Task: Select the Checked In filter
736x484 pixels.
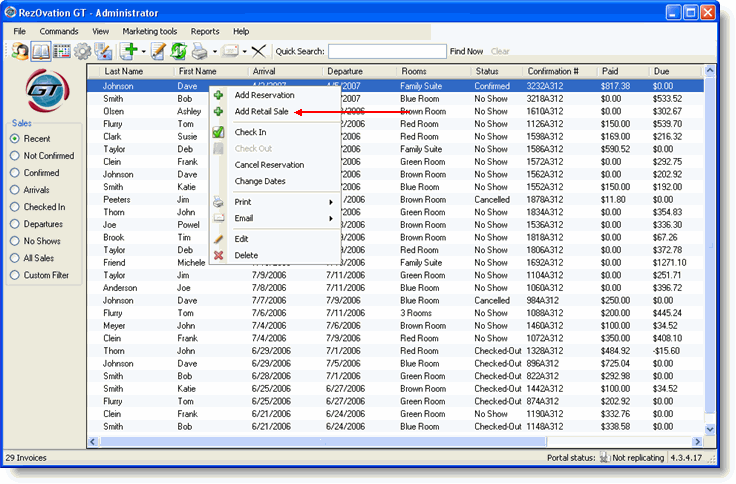Action: point(38,207)
